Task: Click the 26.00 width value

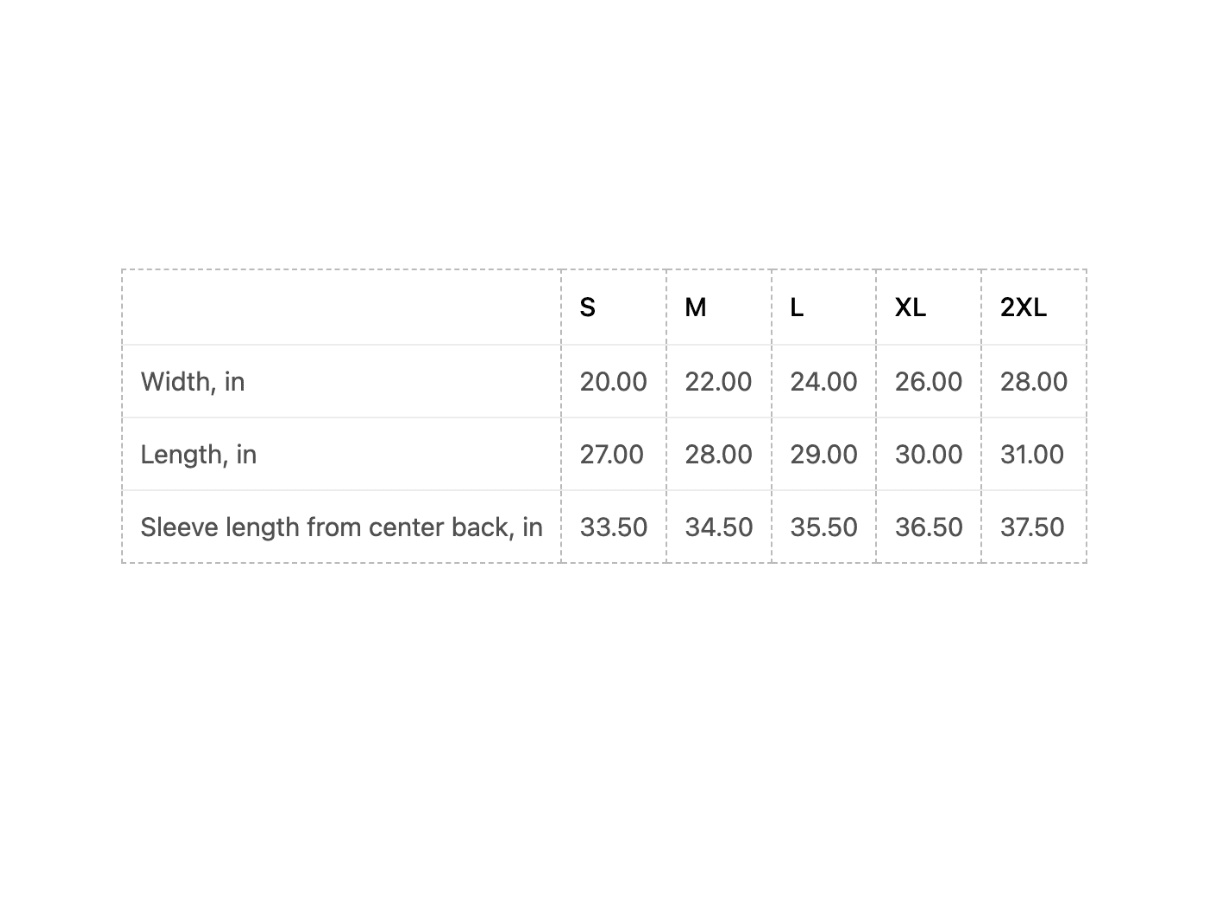Action: [928, 382]
